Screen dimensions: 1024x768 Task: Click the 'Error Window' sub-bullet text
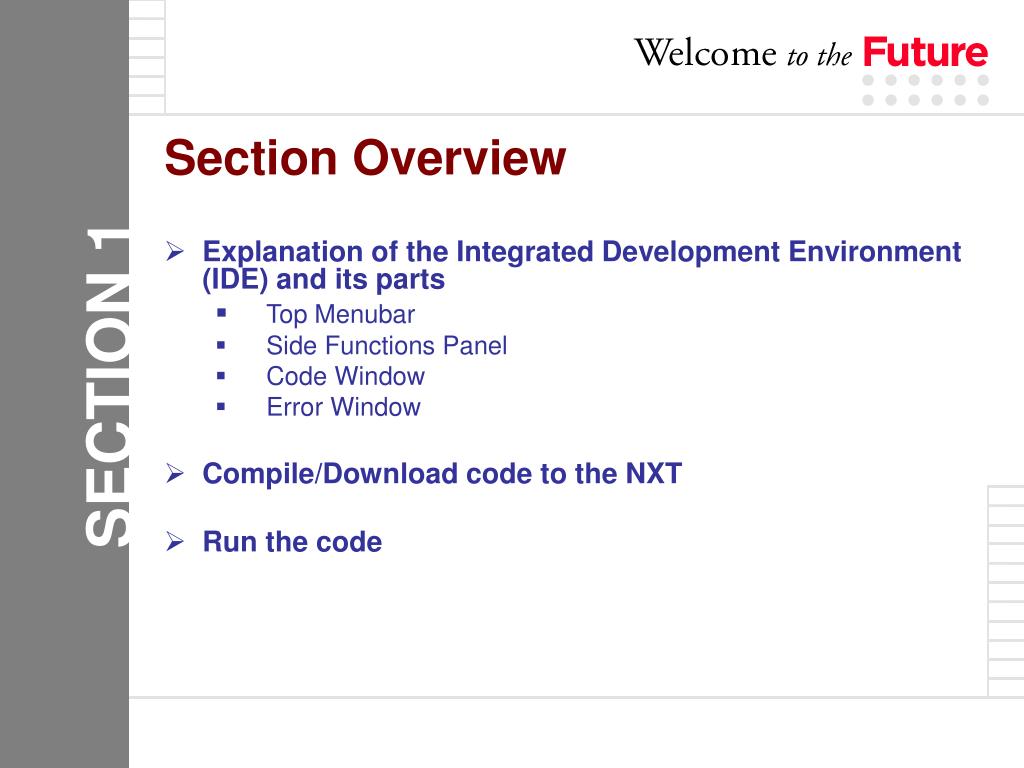[x=344, y=407]
